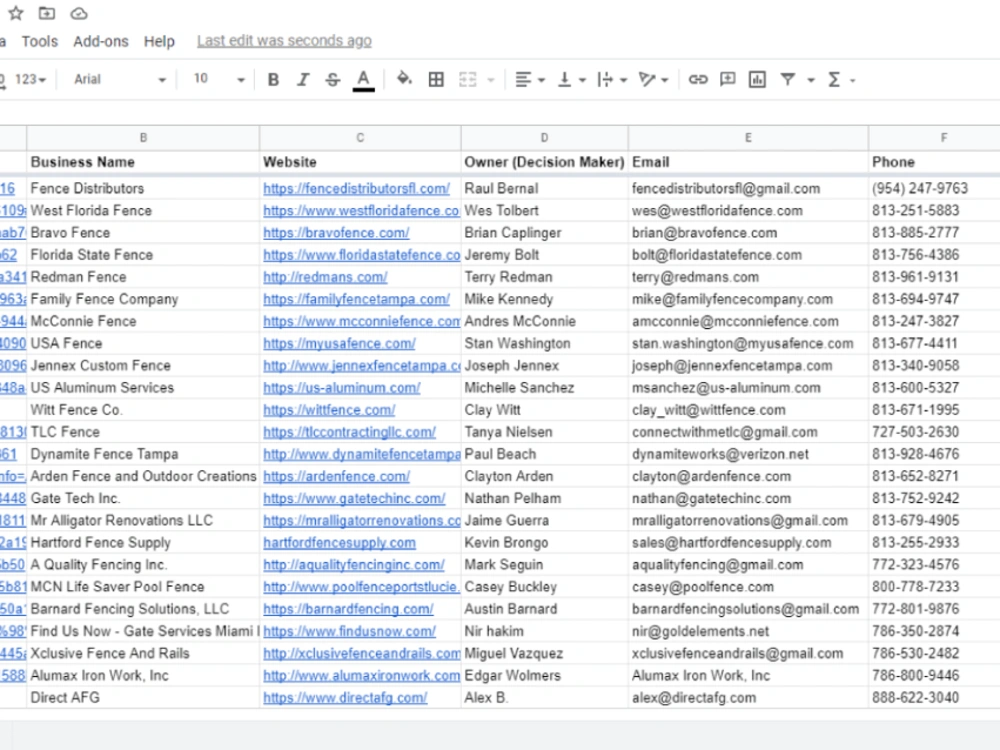Open 'Last edit was seconds ago' history

[284, 41]
